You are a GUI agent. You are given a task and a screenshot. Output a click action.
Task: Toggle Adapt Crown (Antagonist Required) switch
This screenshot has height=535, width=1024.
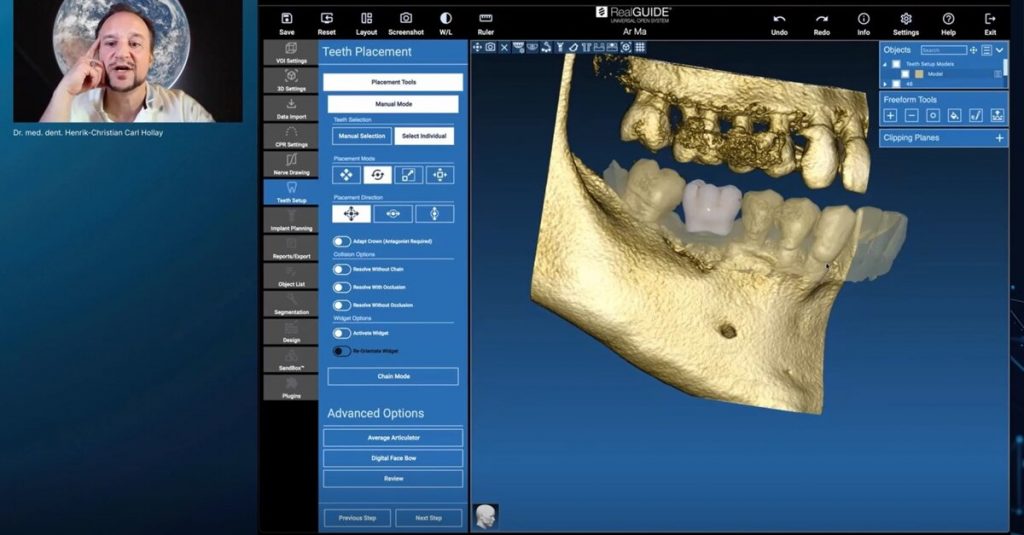click(342, 241)
